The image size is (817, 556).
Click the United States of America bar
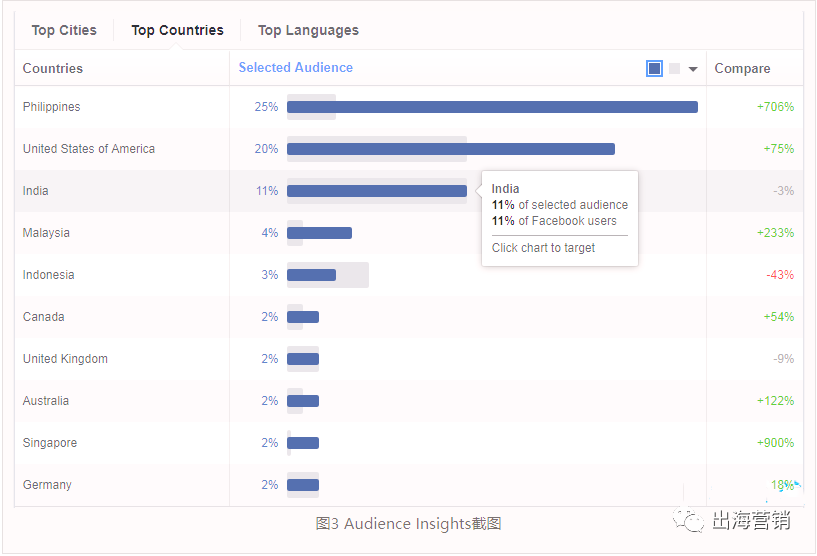tap(451, 149)
